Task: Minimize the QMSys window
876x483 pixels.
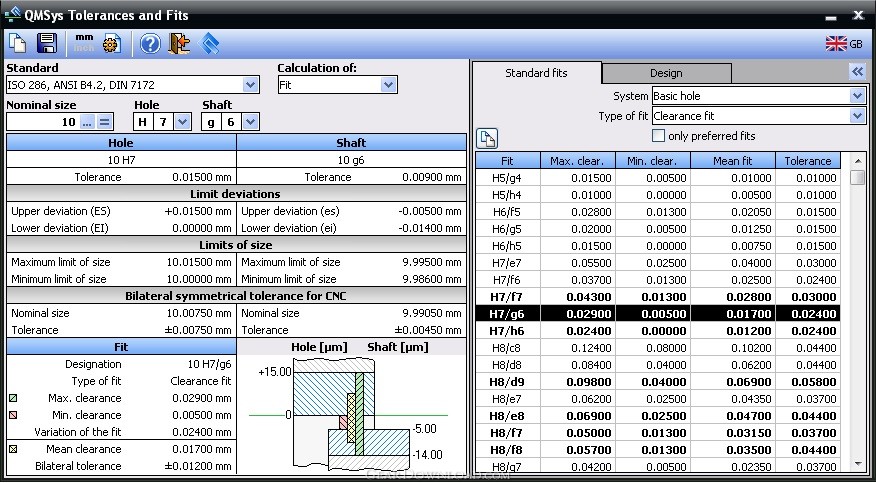Action: (831, 16)
